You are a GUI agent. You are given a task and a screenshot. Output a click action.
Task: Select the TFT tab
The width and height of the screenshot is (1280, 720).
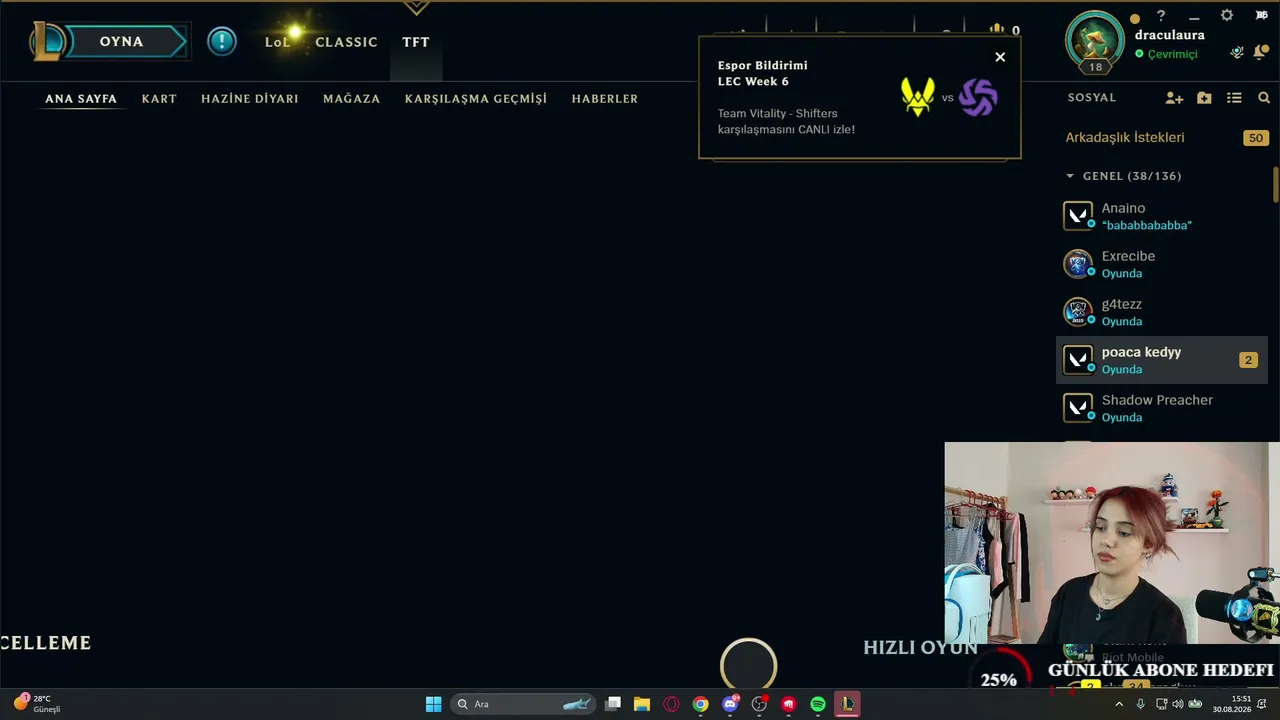coord(416,42)
